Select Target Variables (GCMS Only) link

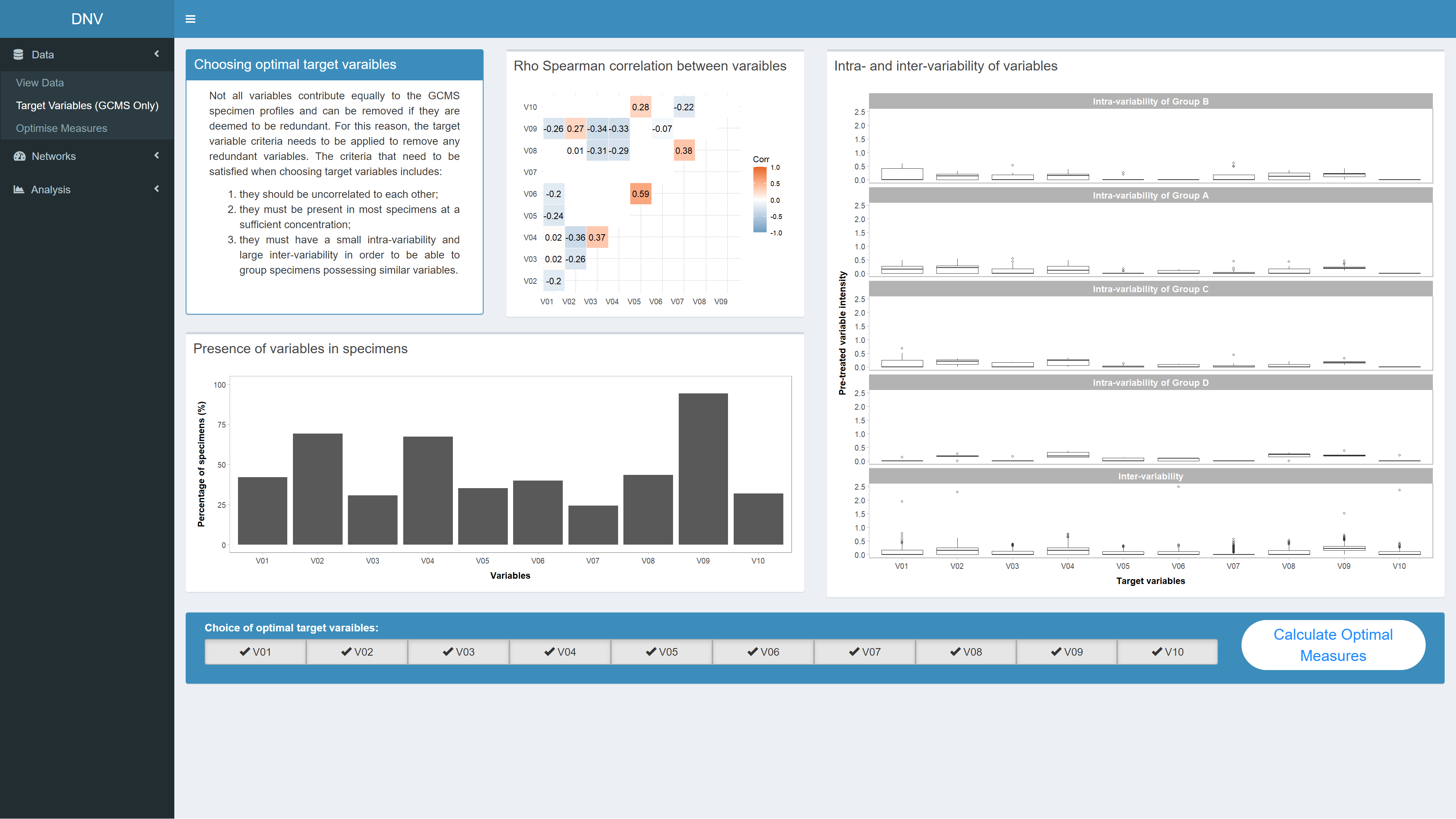pos(87,106)
